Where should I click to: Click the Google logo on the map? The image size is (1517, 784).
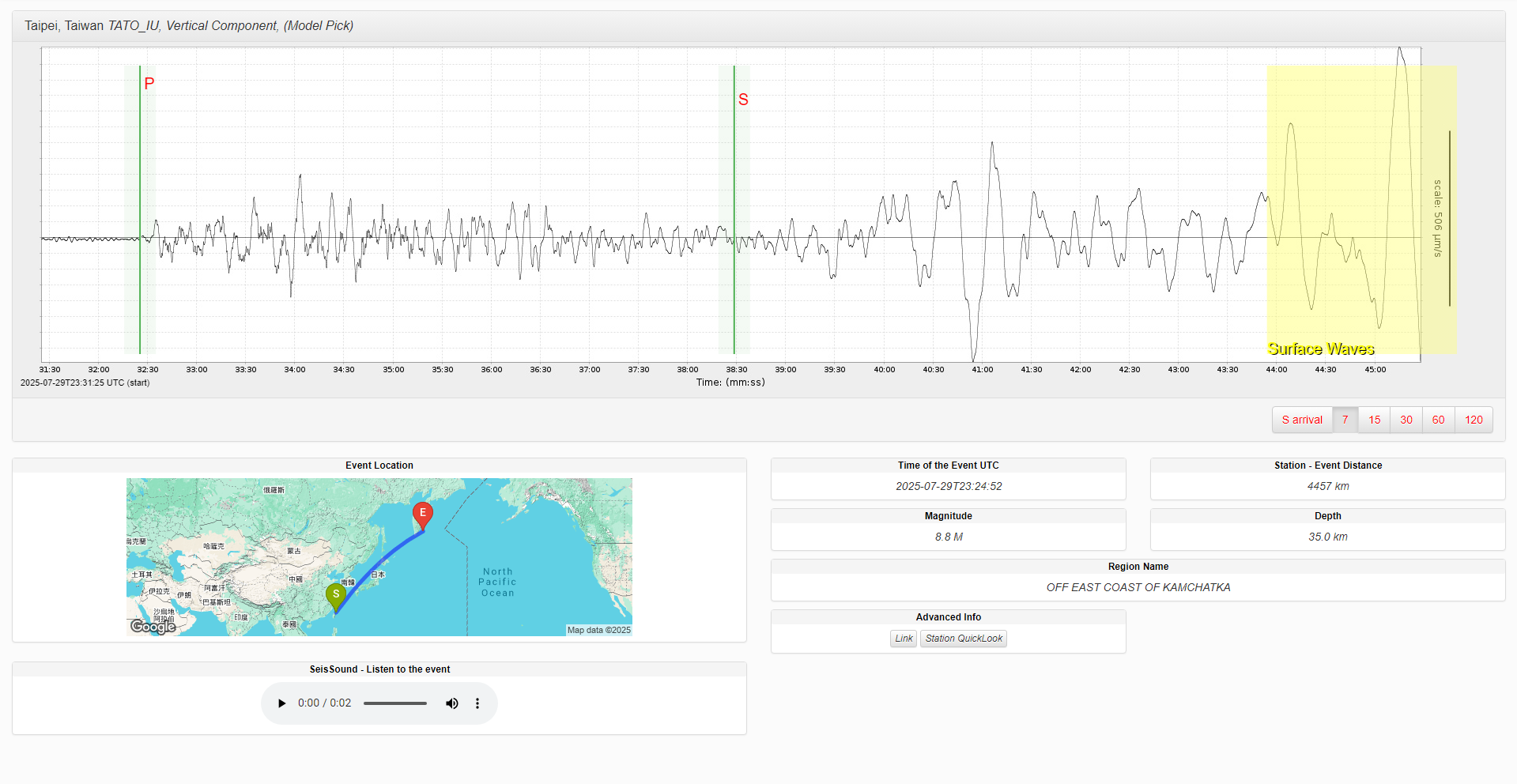[x=153, y=627]
